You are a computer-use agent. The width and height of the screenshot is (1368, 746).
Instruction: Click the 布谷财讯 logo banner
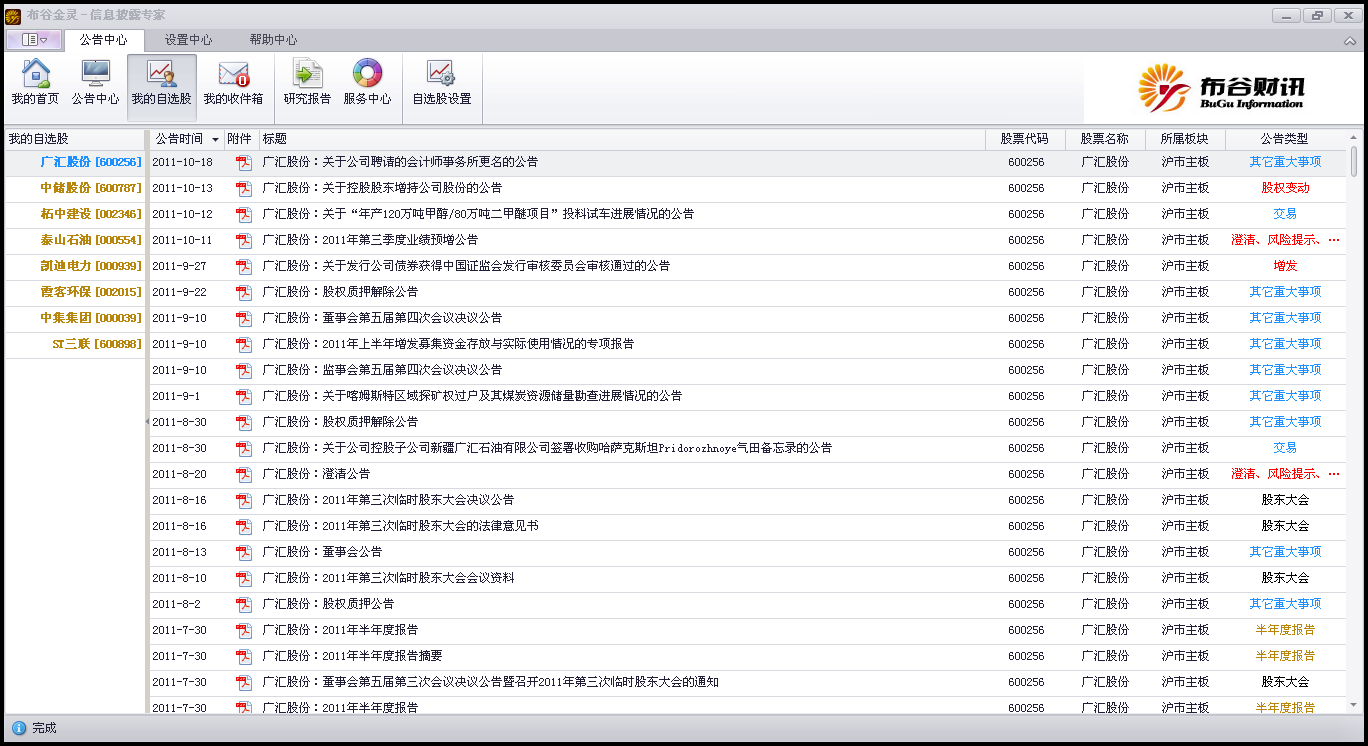point(1221,88)
